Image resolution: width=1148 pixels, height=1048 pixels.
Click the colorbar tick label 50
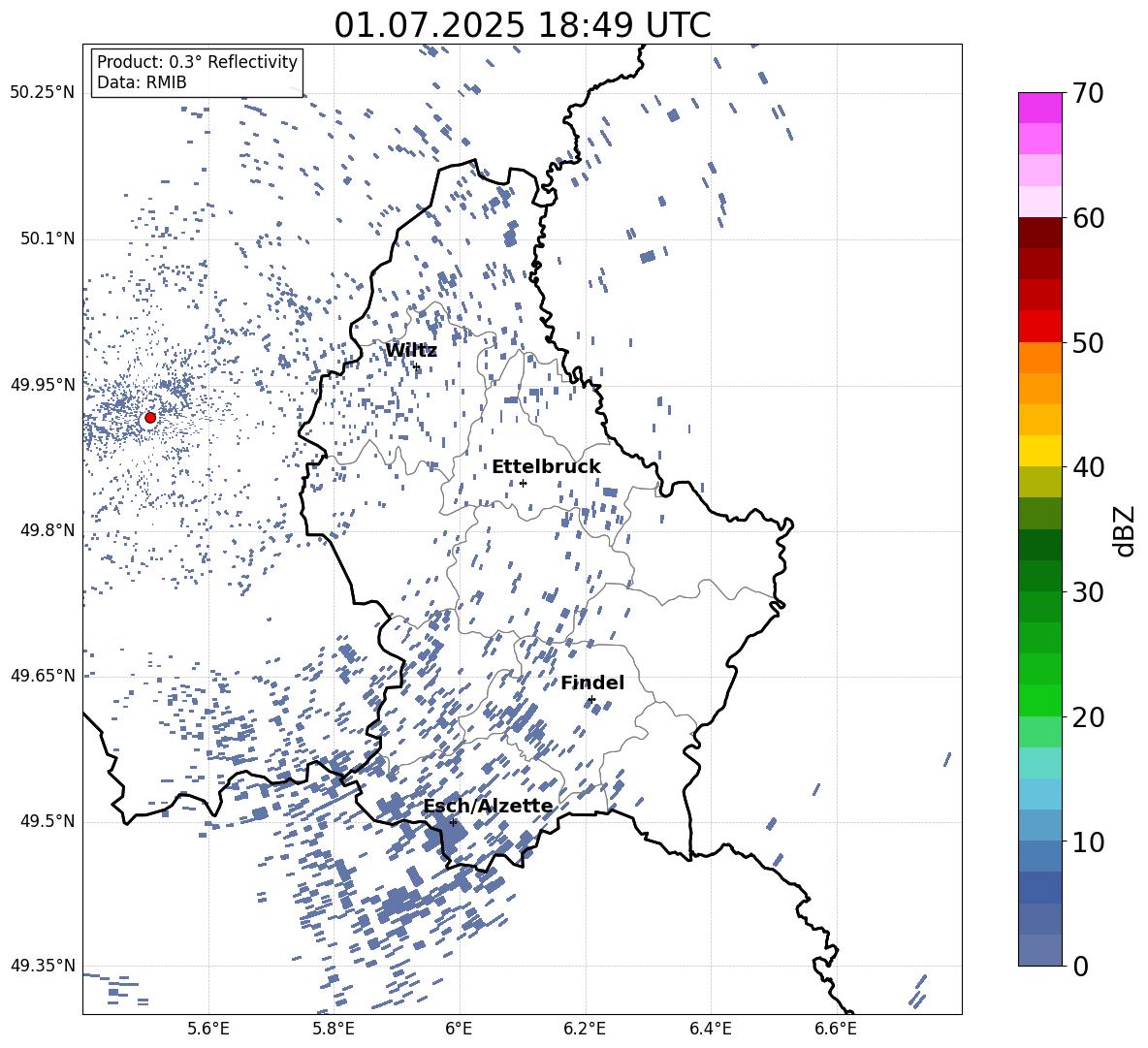(1088, 343)
